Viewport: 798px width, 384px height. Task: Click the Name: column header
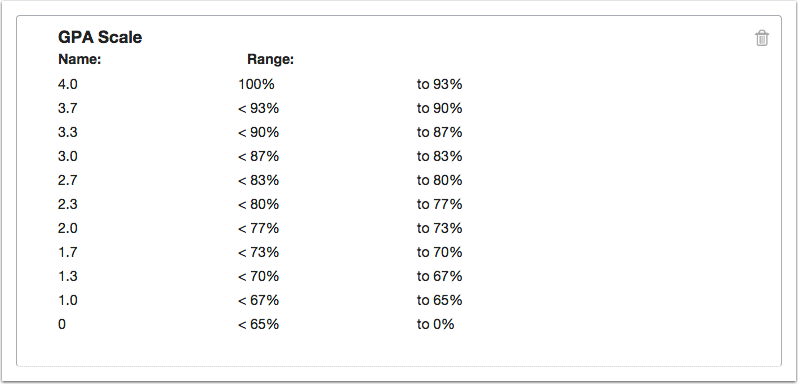tap(80, 60)
